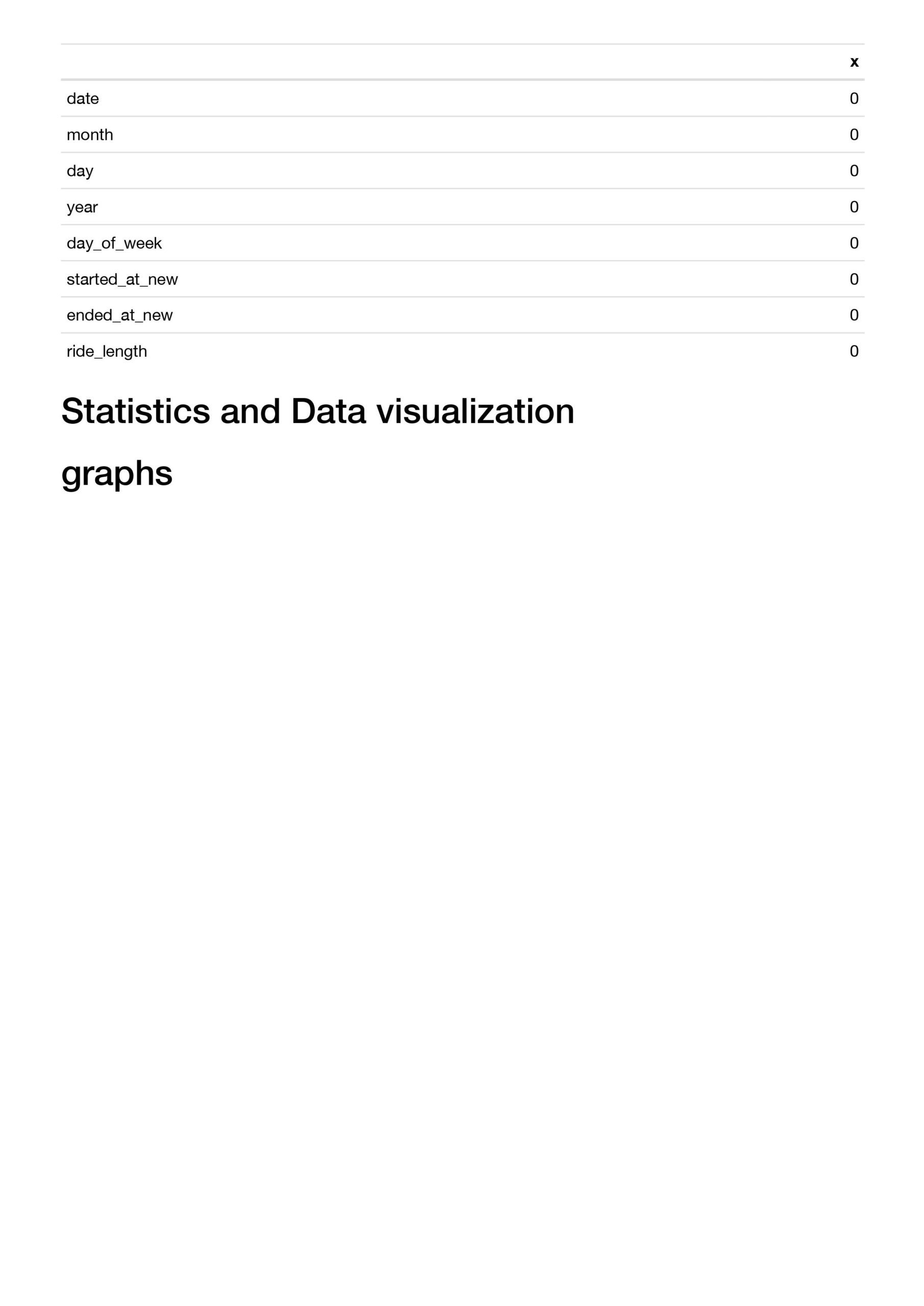Viewport: 924px width, 1306px height.
Task: Click the 'Statistics and Data visualization' heading
Action: pos(317,411)
